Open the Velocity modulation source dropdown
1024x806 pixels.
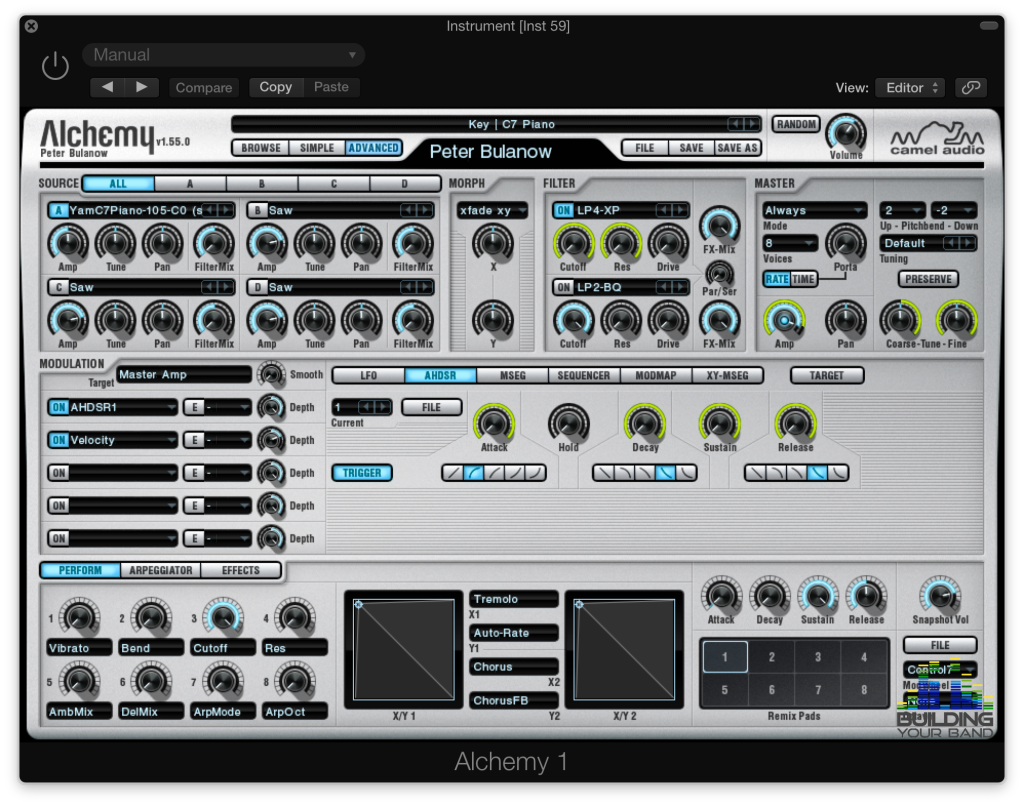coord(123,440)
